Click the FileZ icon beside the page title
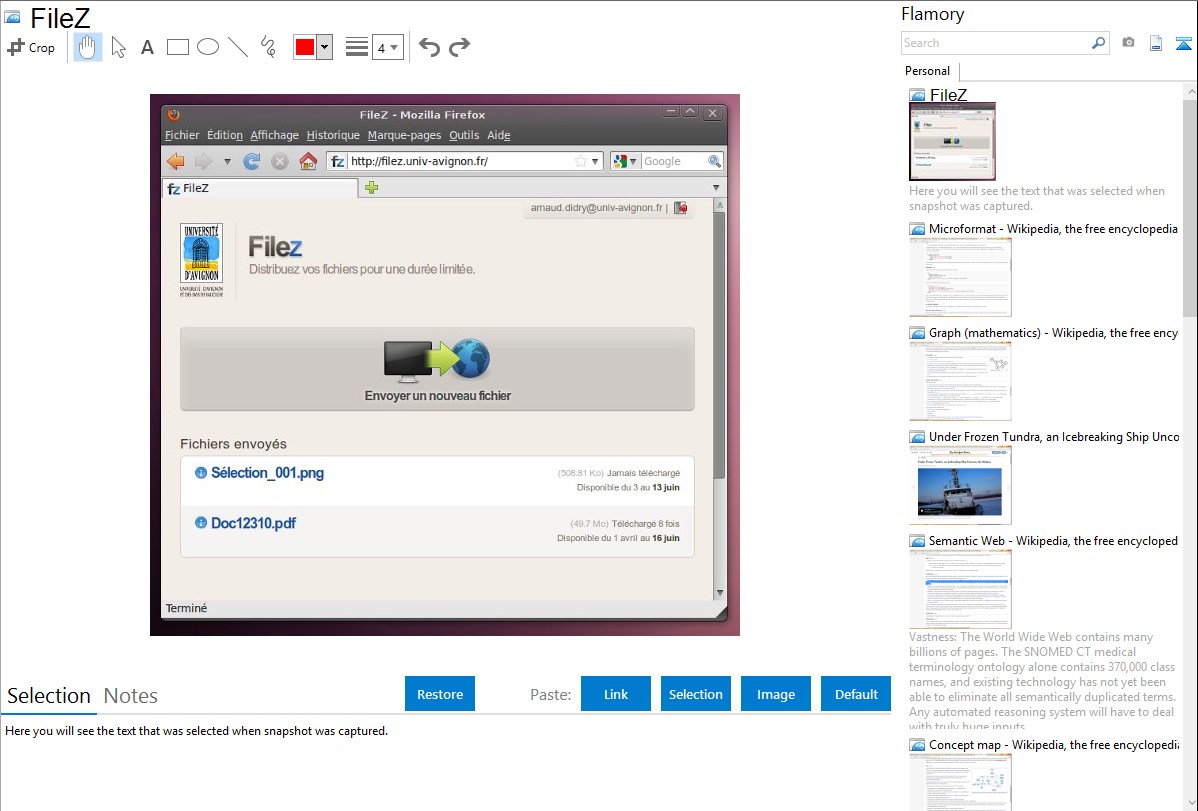 coord(12,17)
